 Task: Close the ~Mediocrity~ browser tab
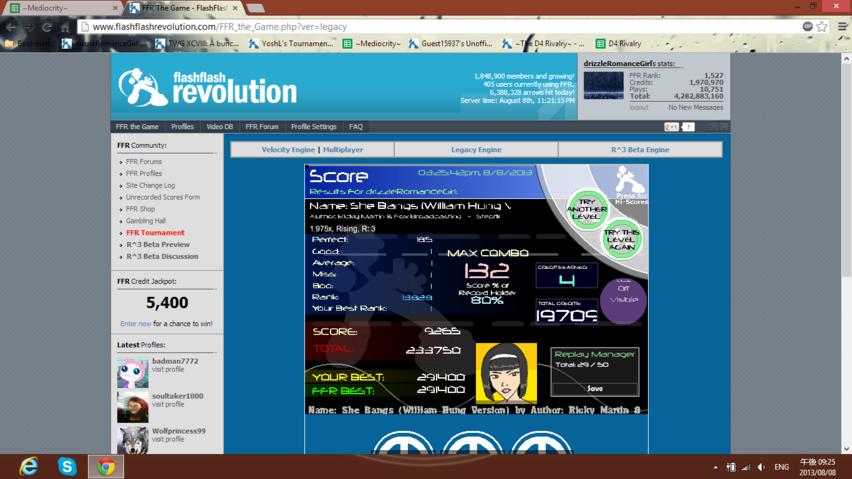[x=115, y=8]
